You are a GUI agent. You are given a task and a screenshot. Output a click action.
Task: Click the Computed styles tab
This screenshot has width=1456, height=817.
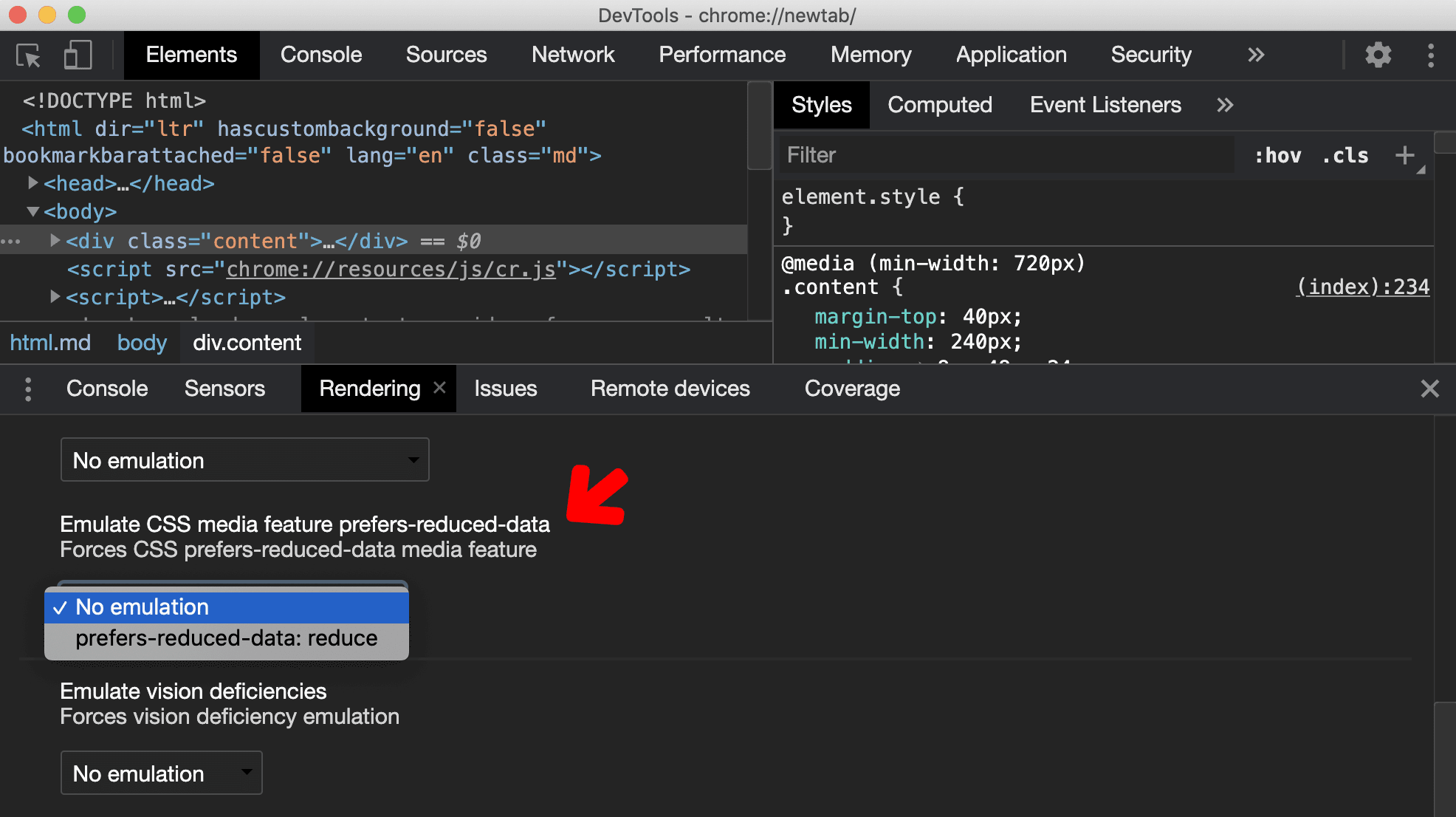pyautogui.click(x=939, y=103)
